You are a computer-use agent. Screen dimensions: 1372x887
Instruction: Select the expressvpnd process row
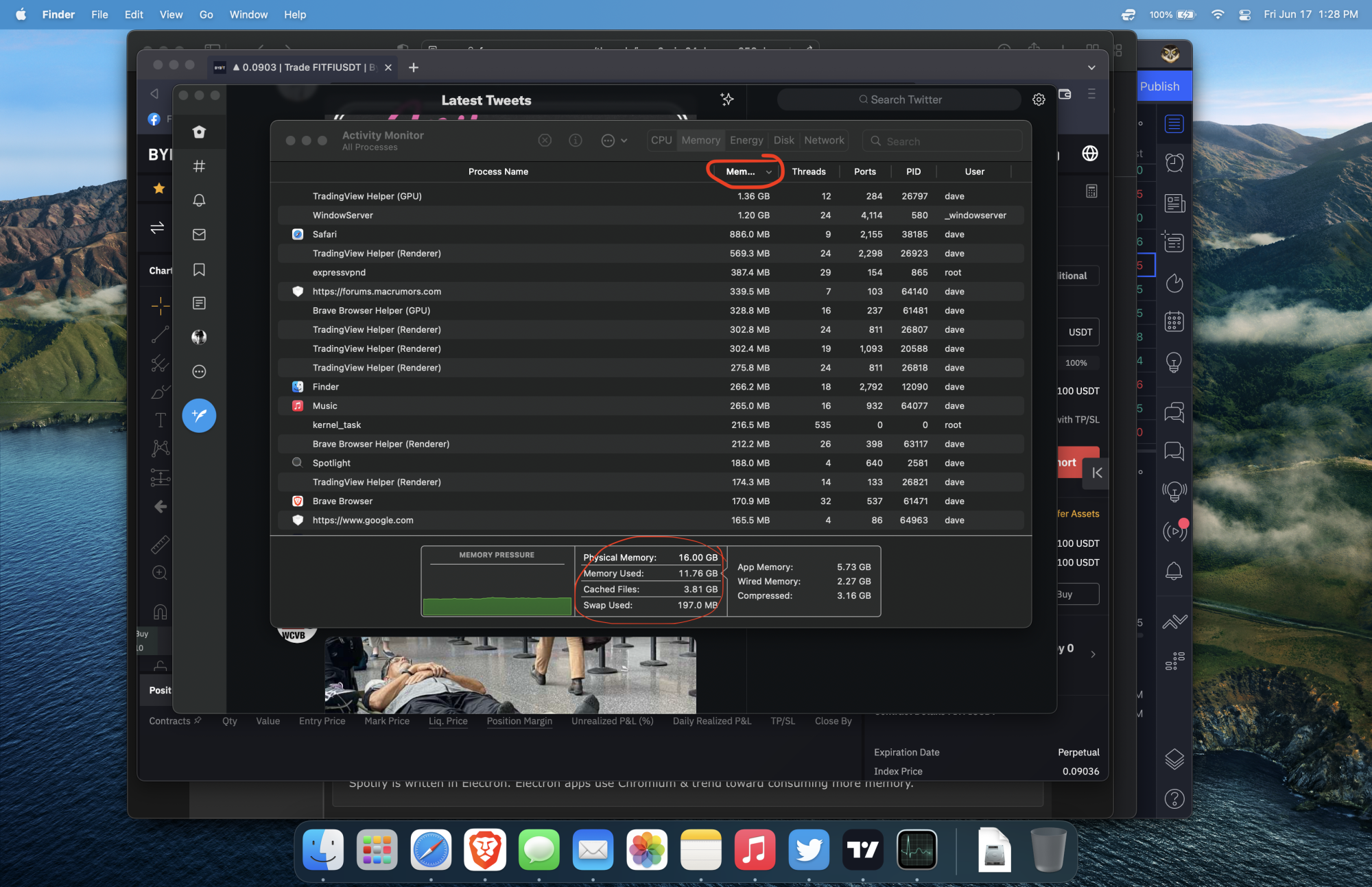tap(650, 272)
